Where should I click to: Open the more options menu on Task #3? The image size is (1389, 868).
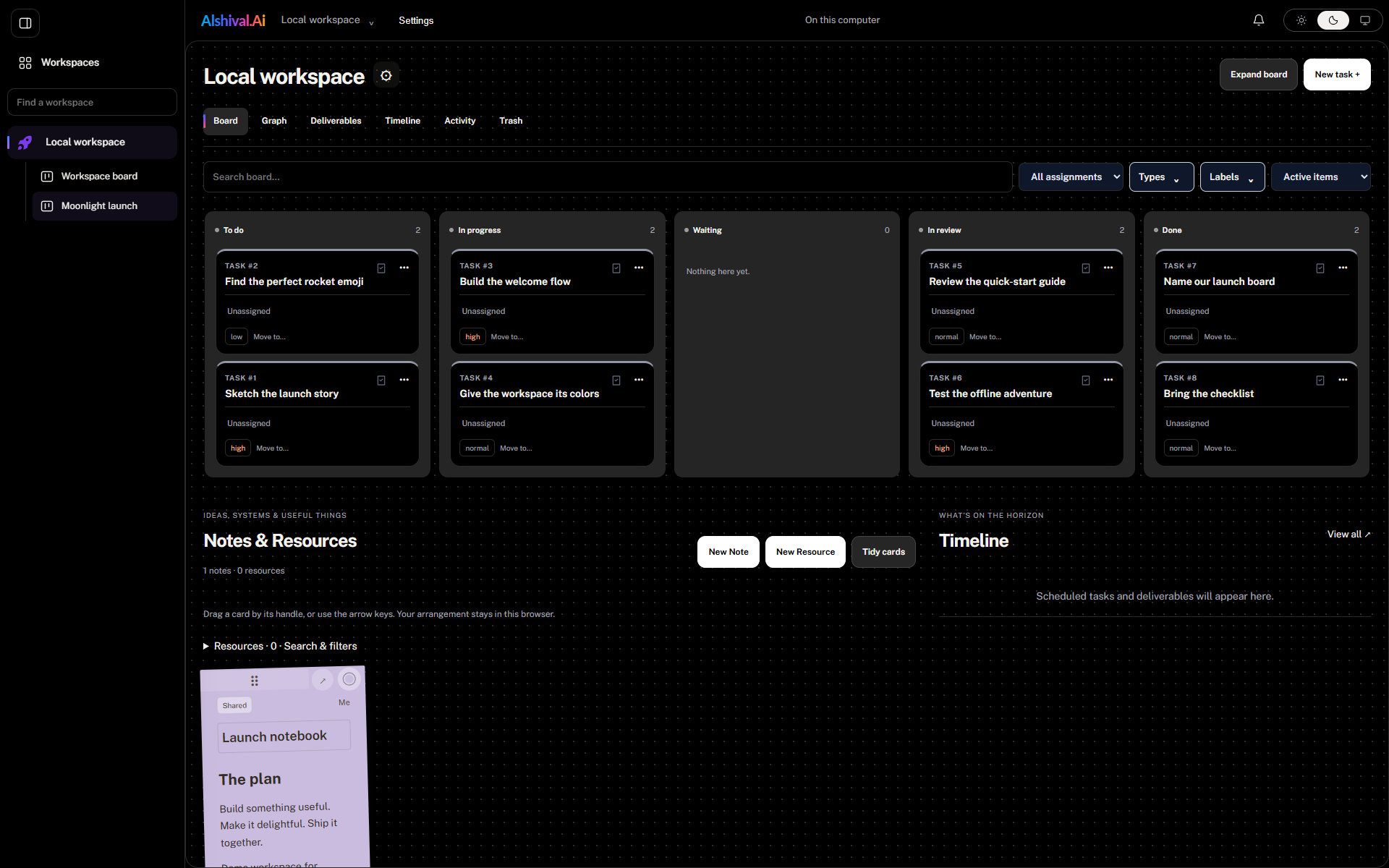pos(639,268)
